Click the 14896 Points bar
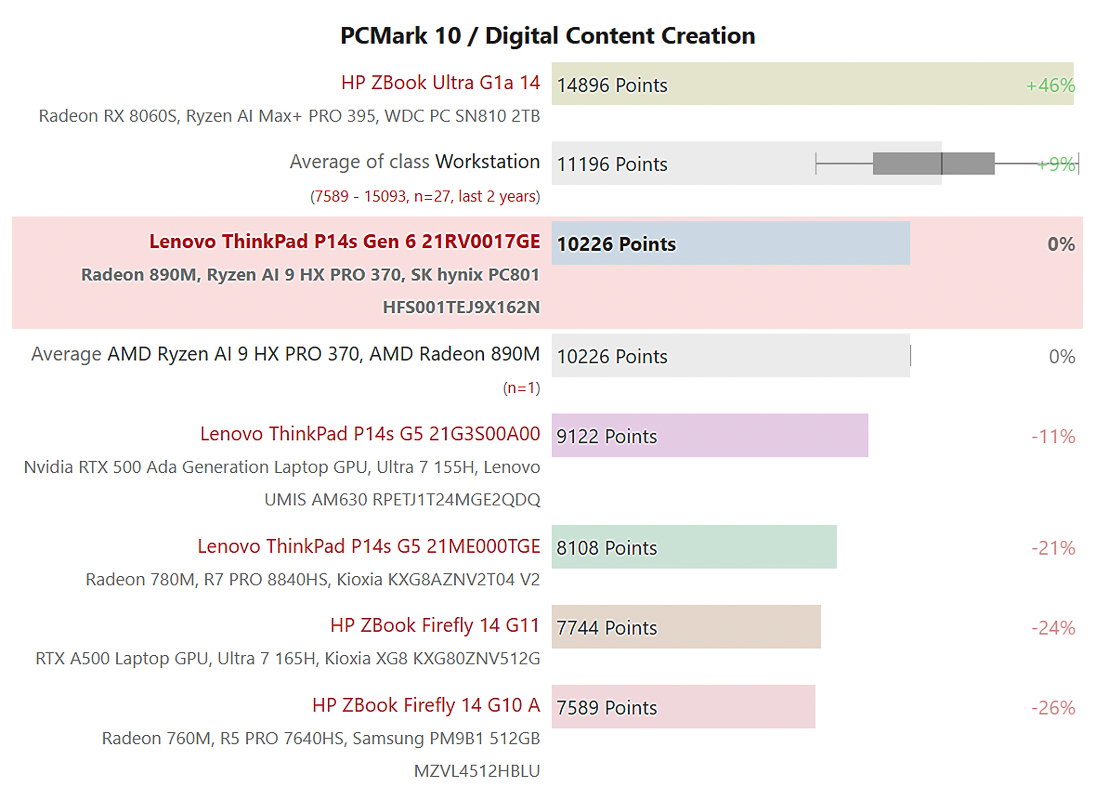This screenshot has width=1096, height=800. point(812,84)
